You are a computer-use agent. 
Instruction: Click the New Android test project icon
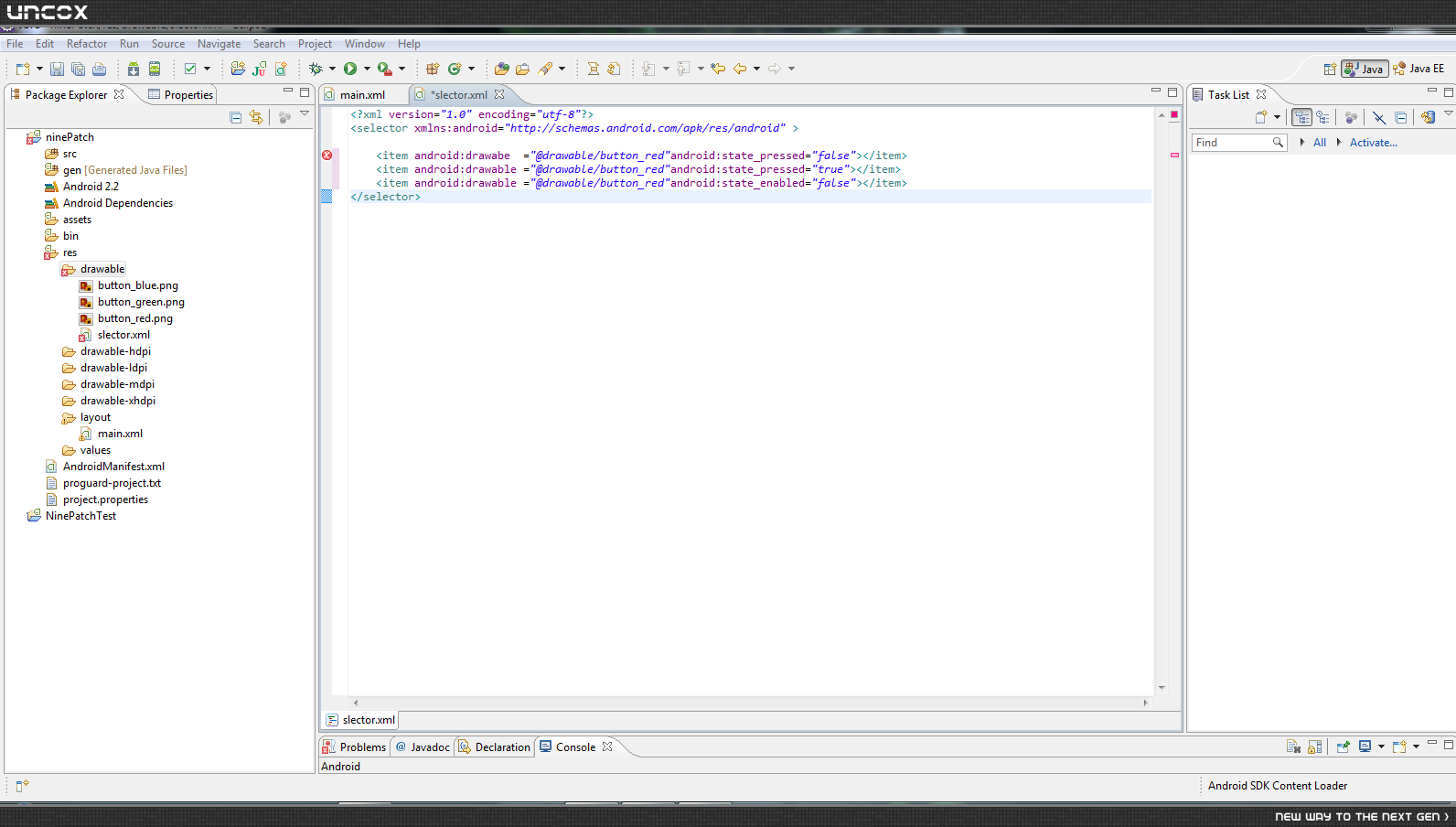[x=260, y=69]
